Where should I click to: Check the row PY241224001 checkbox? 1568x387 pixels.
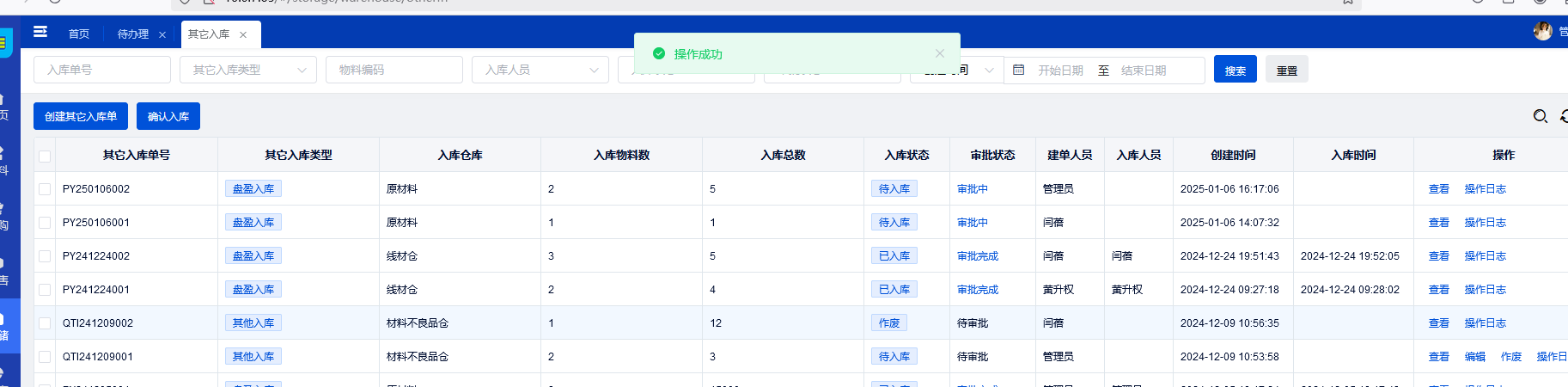pyautogui.click(x=45, y=290)
